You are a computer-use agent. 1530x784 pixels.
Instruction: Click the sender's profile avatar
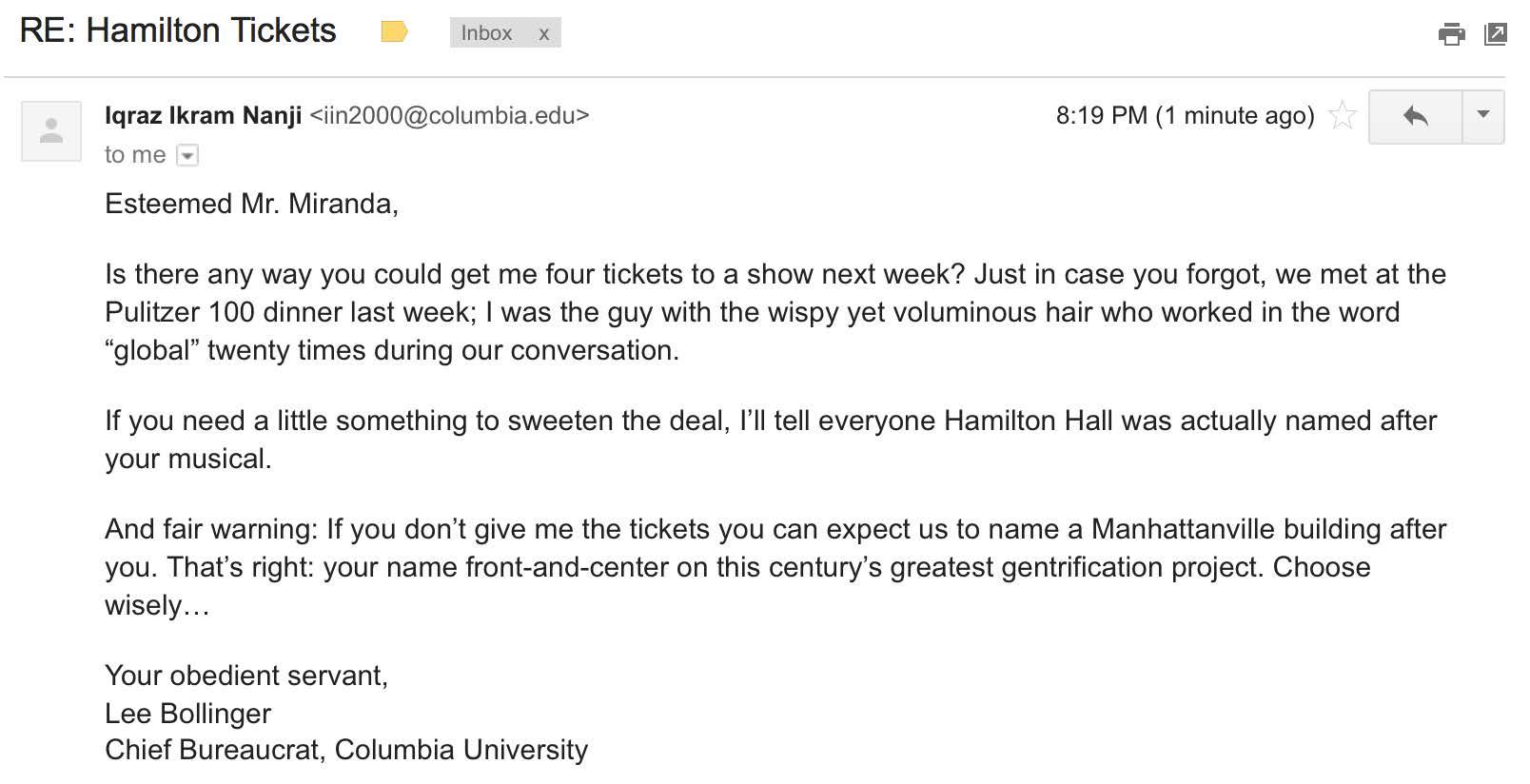click(x=51, y=131)
